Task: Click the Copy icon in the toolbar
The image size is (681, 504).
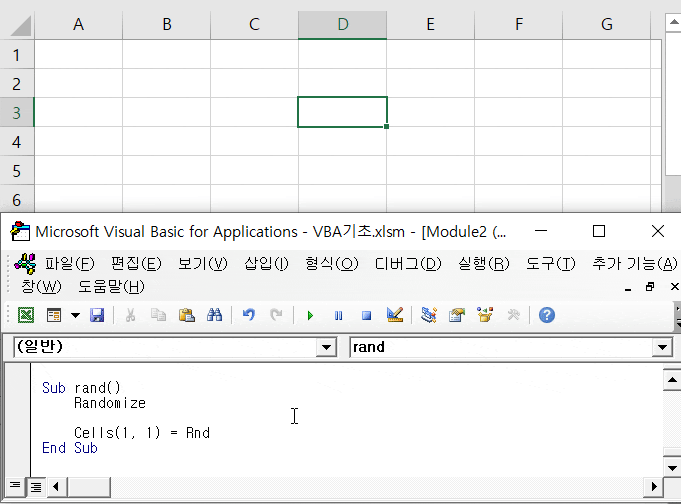Action: (158, 315)
